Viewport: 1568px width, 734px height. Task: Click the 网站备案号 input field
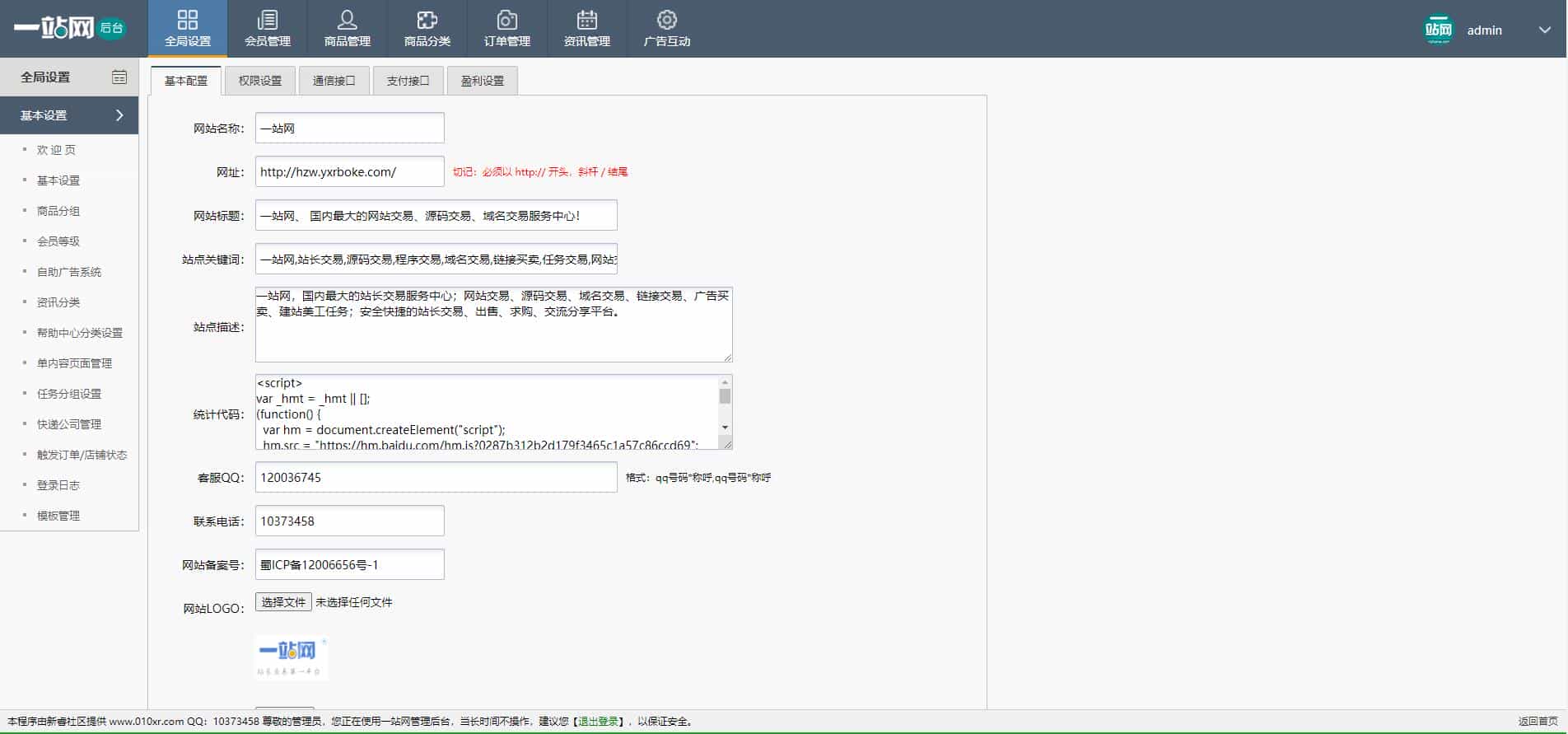click(x=350, y=564)
